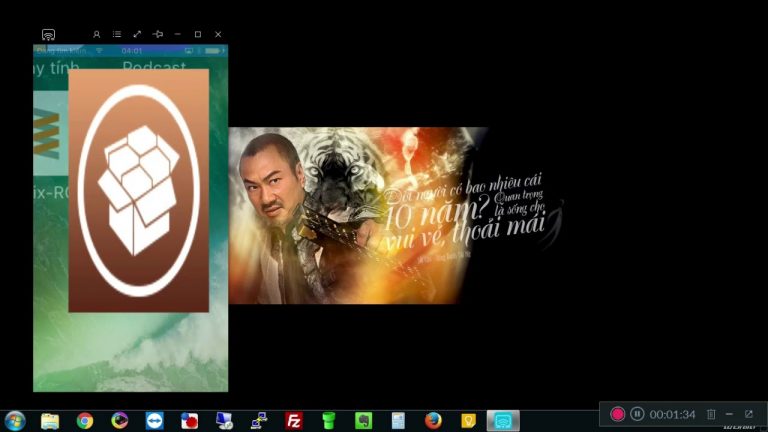
Task: Open File Explorer from the taskbar
Action: pyautogui.click(x=50, y=421)
